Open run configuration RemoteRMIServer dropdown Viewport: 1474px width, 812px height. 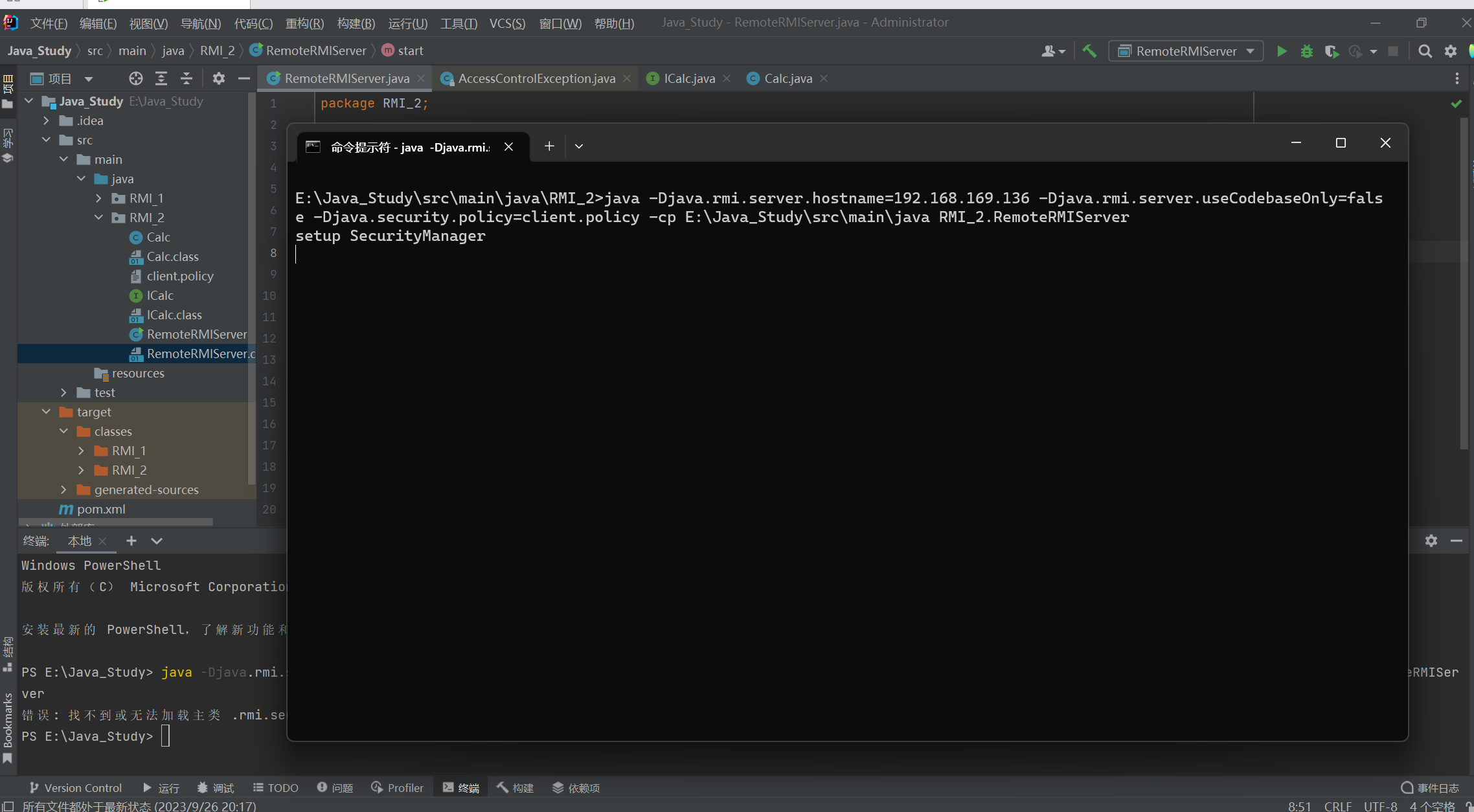(1186, 51)
